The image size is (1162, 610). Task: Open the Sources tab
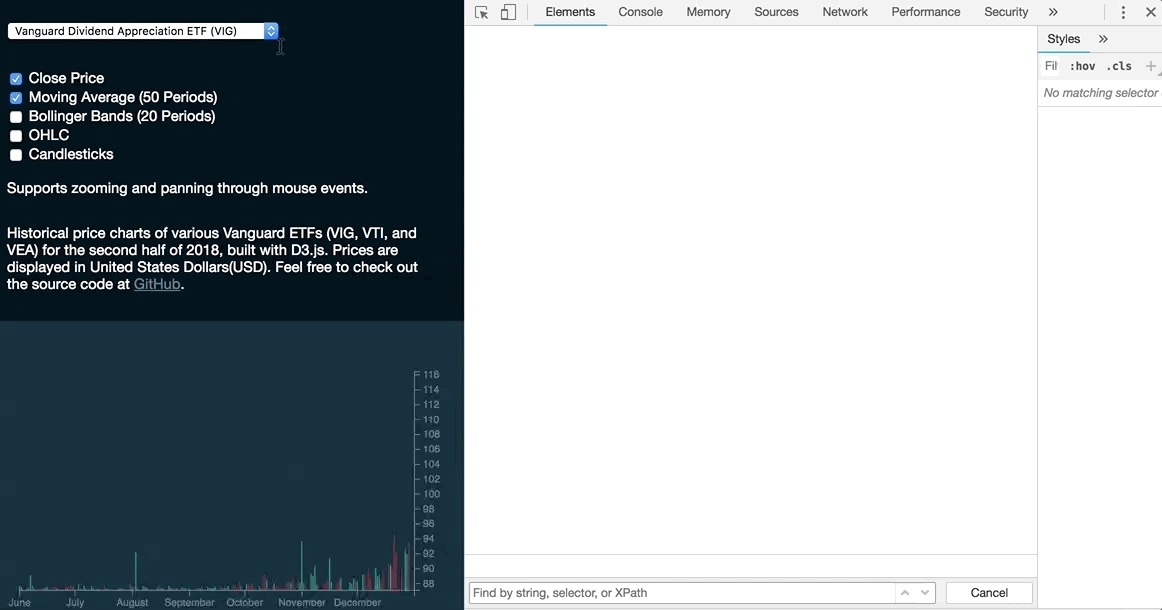click(x=776, y=13)
